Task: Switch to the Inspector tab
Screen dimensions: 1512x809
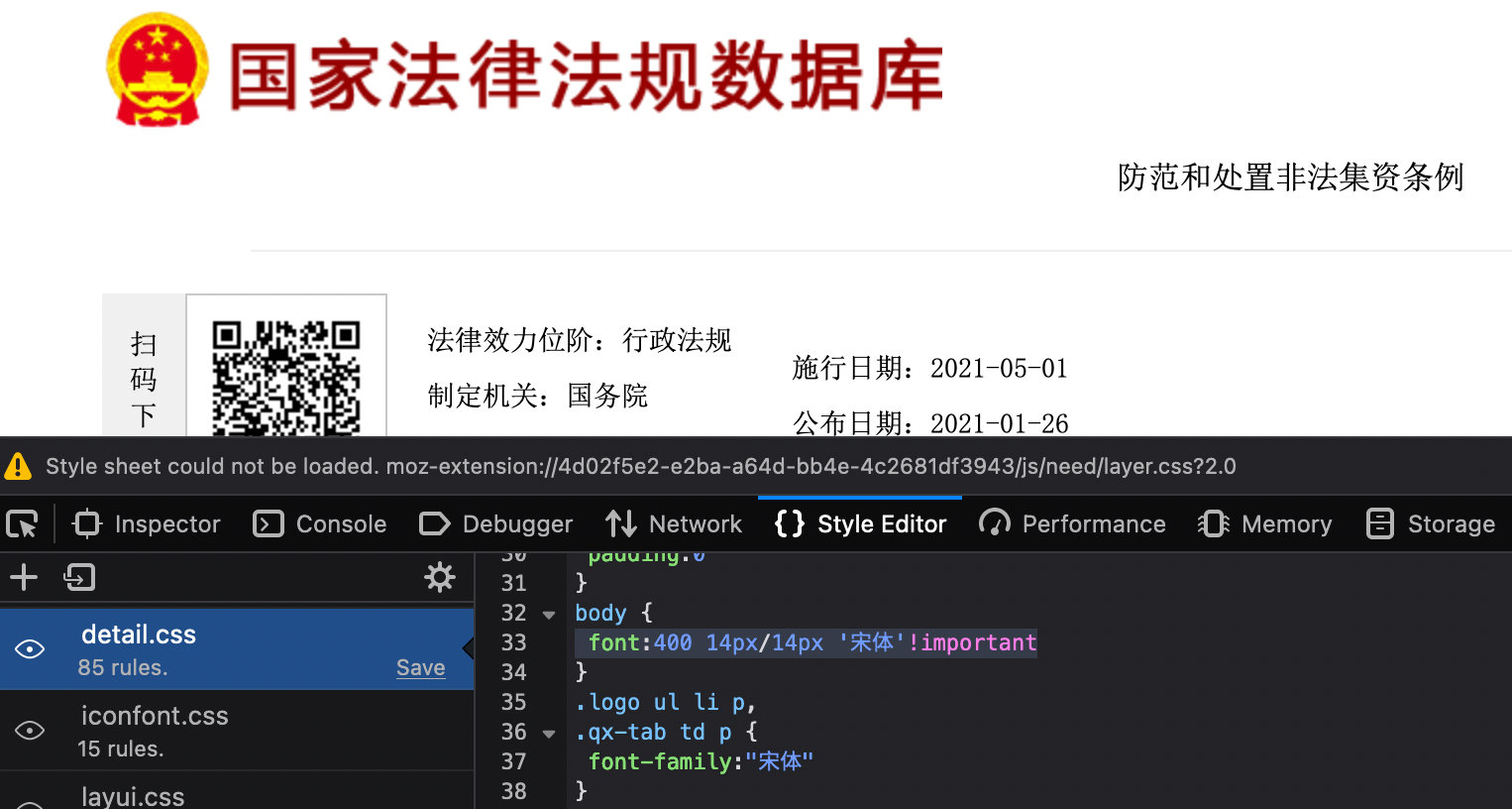Action: [x=147, y=523]
